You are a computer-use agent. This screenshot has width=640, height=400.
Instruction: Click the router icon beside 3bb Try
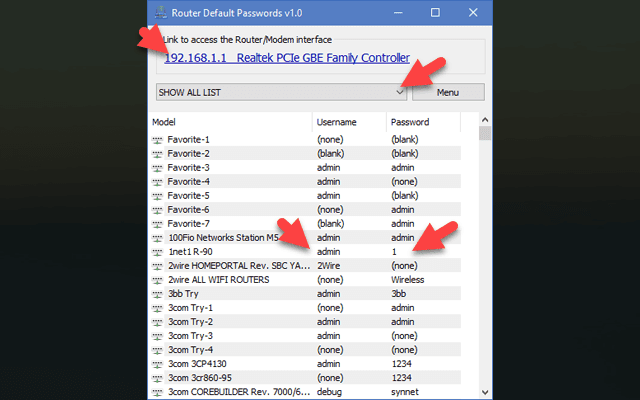pos(157,295)
